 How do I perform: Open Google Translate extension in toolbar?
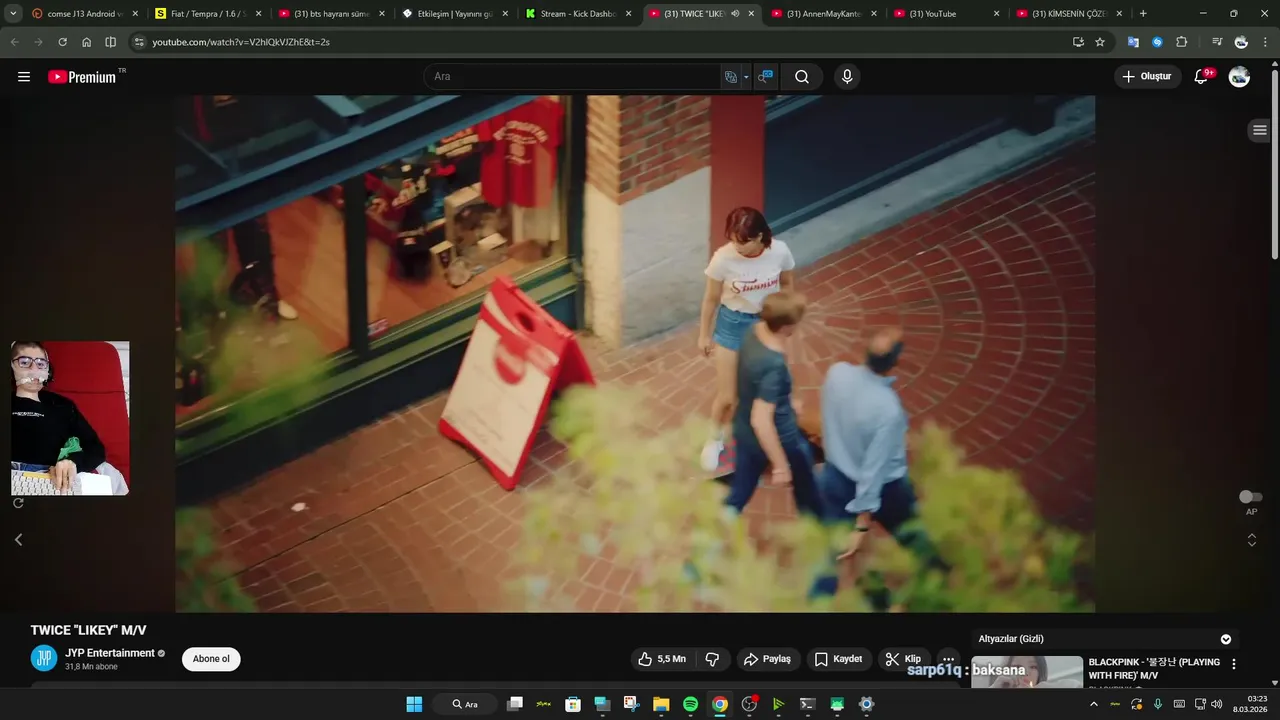pos(1133,42)
